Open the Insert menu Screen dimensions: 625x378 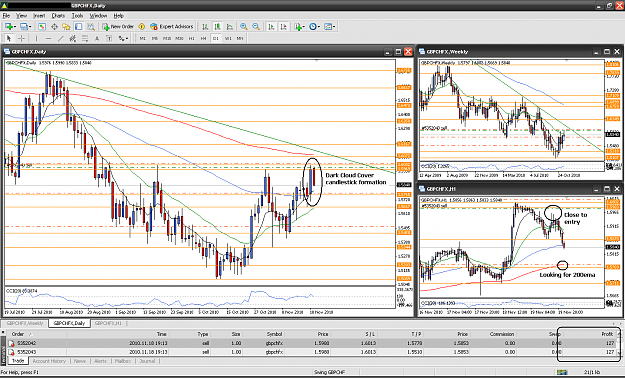point(39,16)
